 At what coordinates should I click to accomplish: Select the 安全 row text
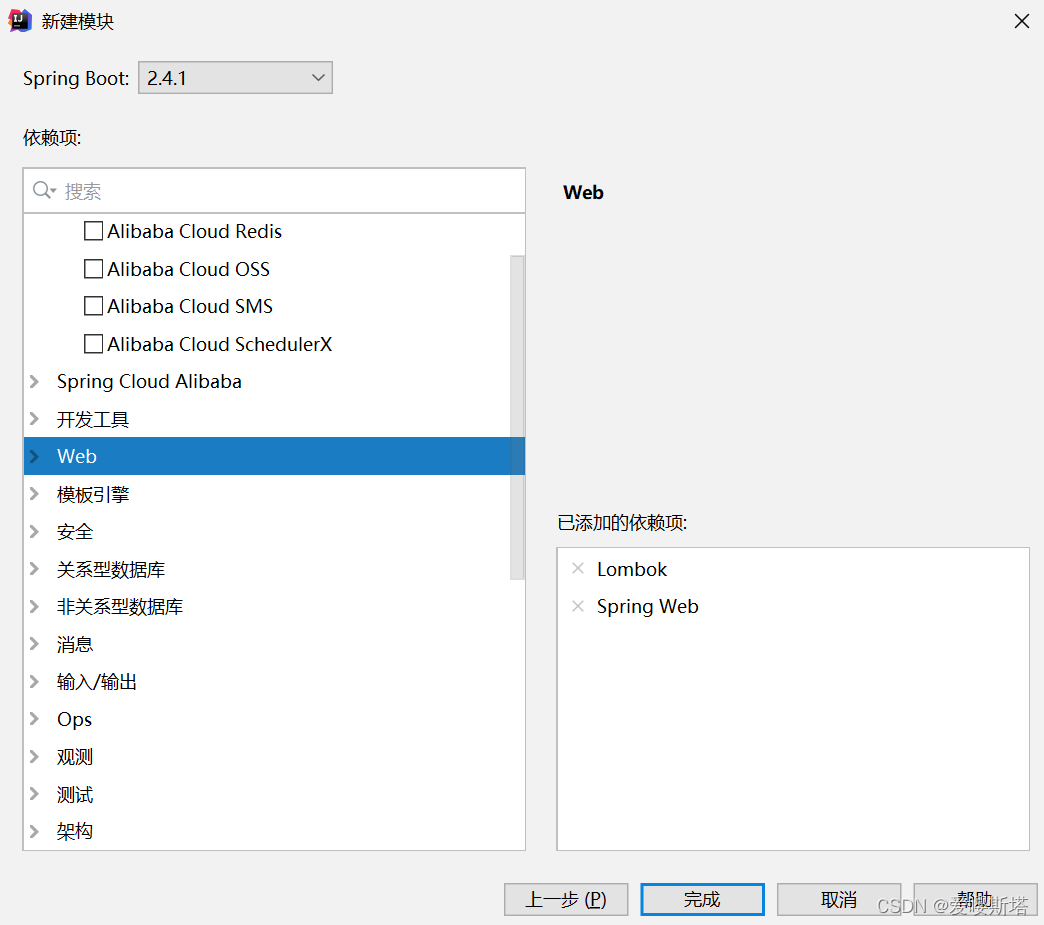coord(75,531)
